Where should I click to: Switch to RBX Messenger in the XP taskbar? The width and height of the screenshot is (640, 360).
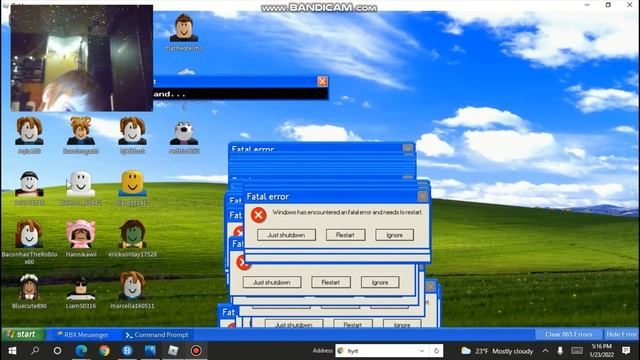tap(82, 335)
